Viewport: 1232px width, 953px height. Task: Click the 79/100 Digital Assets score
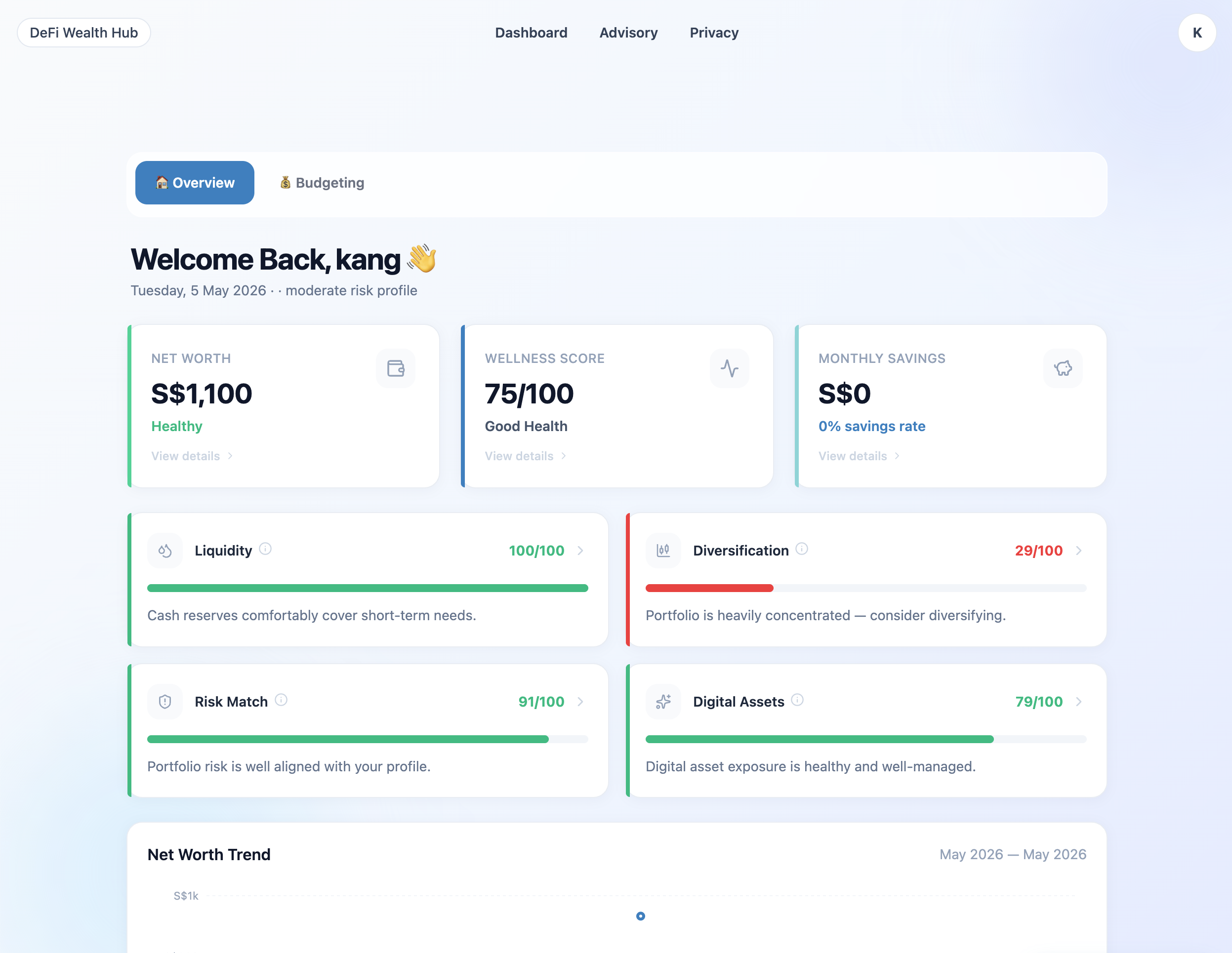[x=1039, y=702]
